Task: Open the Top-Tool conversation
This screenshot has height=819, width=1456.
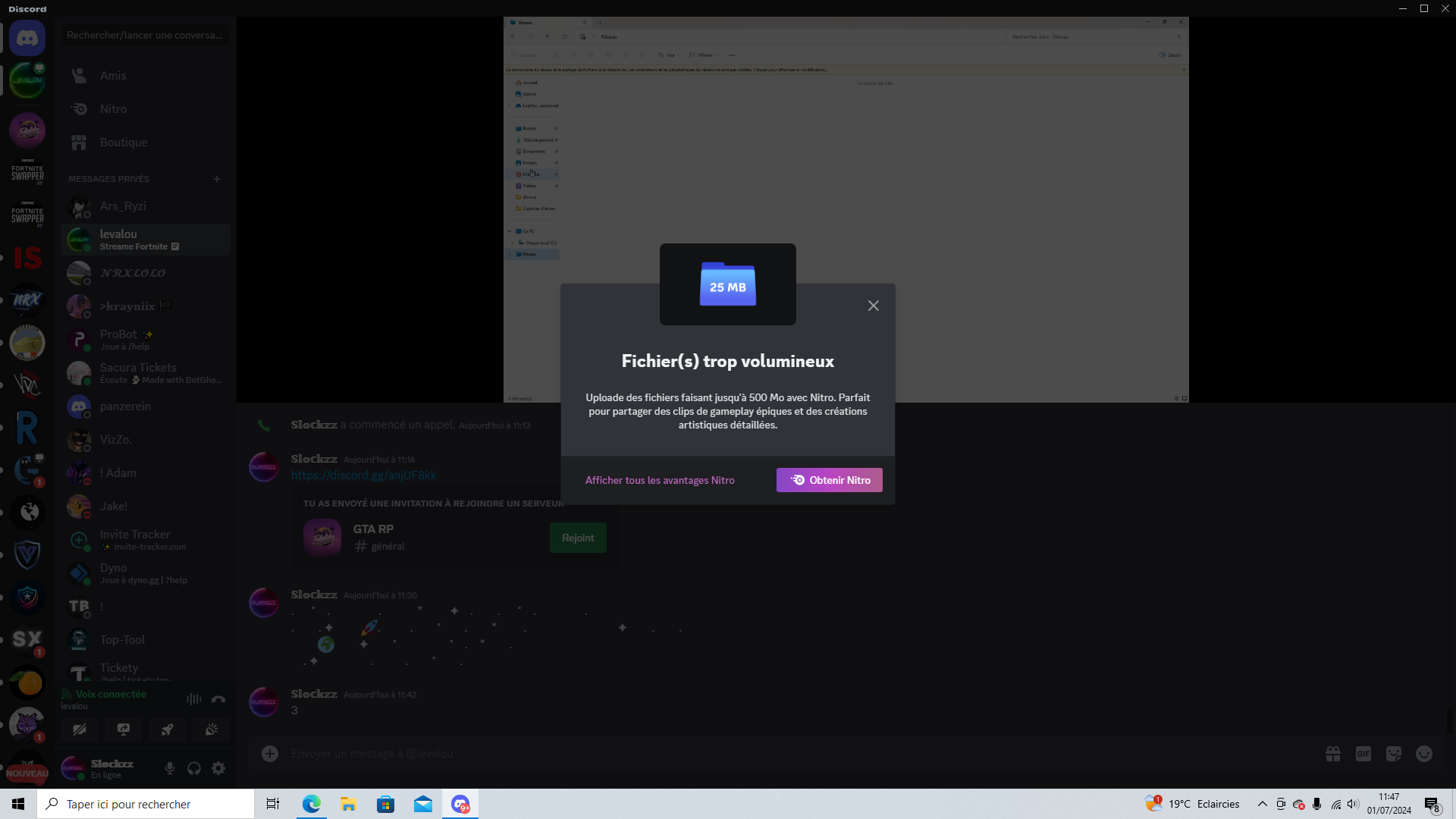Action: [x=146, y=640]
